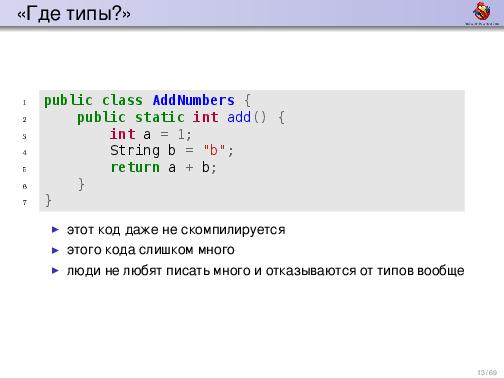Click the first blue triangle bullet marker
The height and width of the screenshot is (378, 504).
55,230
